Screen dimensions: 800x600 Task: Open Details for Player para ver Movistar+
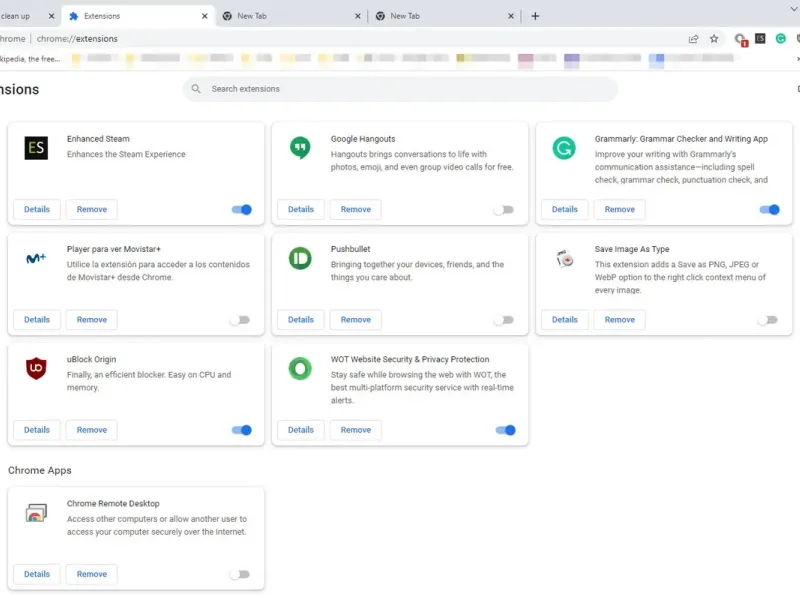click(37, 319)
